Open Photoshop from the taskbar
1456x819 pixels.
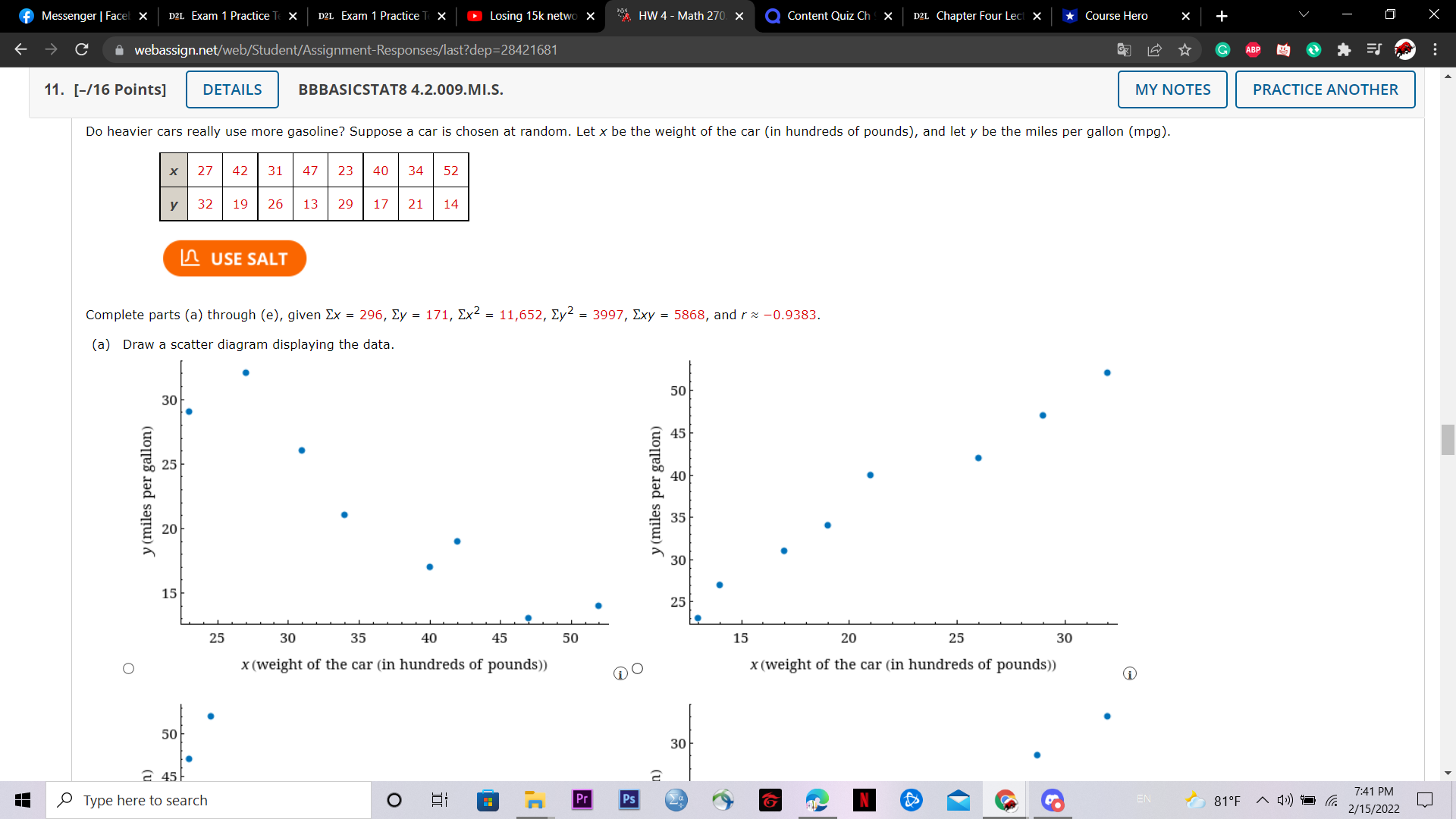pyautogui.click(x=629, y=800)
